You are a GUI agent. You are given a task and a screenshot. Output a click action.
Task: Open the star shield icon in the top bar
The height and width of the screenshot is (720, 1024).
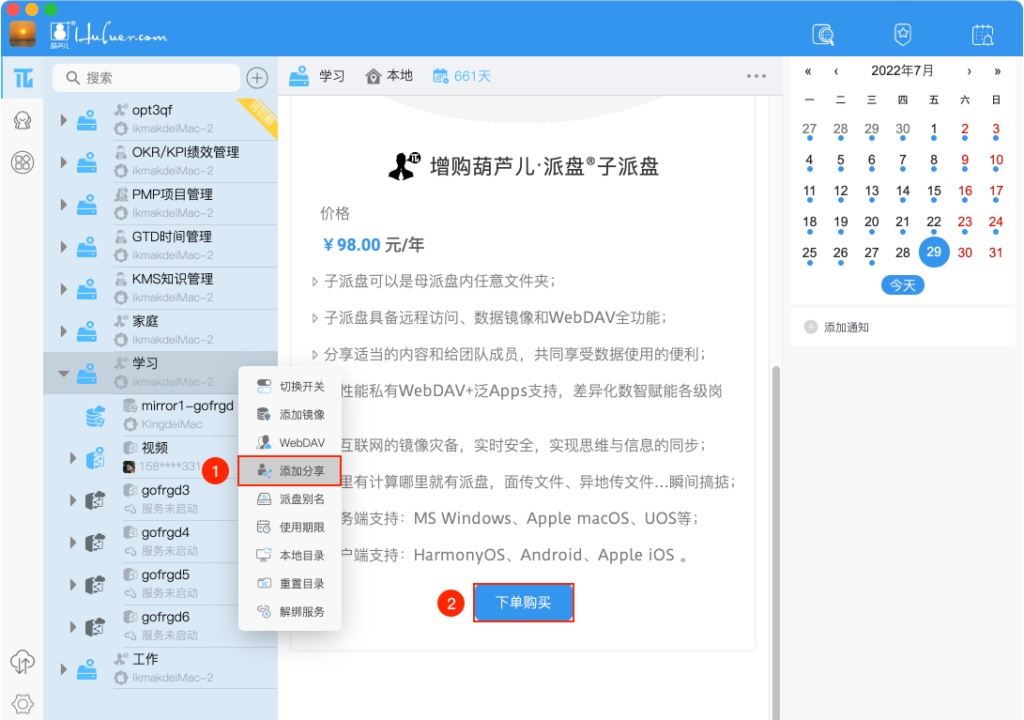903,34
